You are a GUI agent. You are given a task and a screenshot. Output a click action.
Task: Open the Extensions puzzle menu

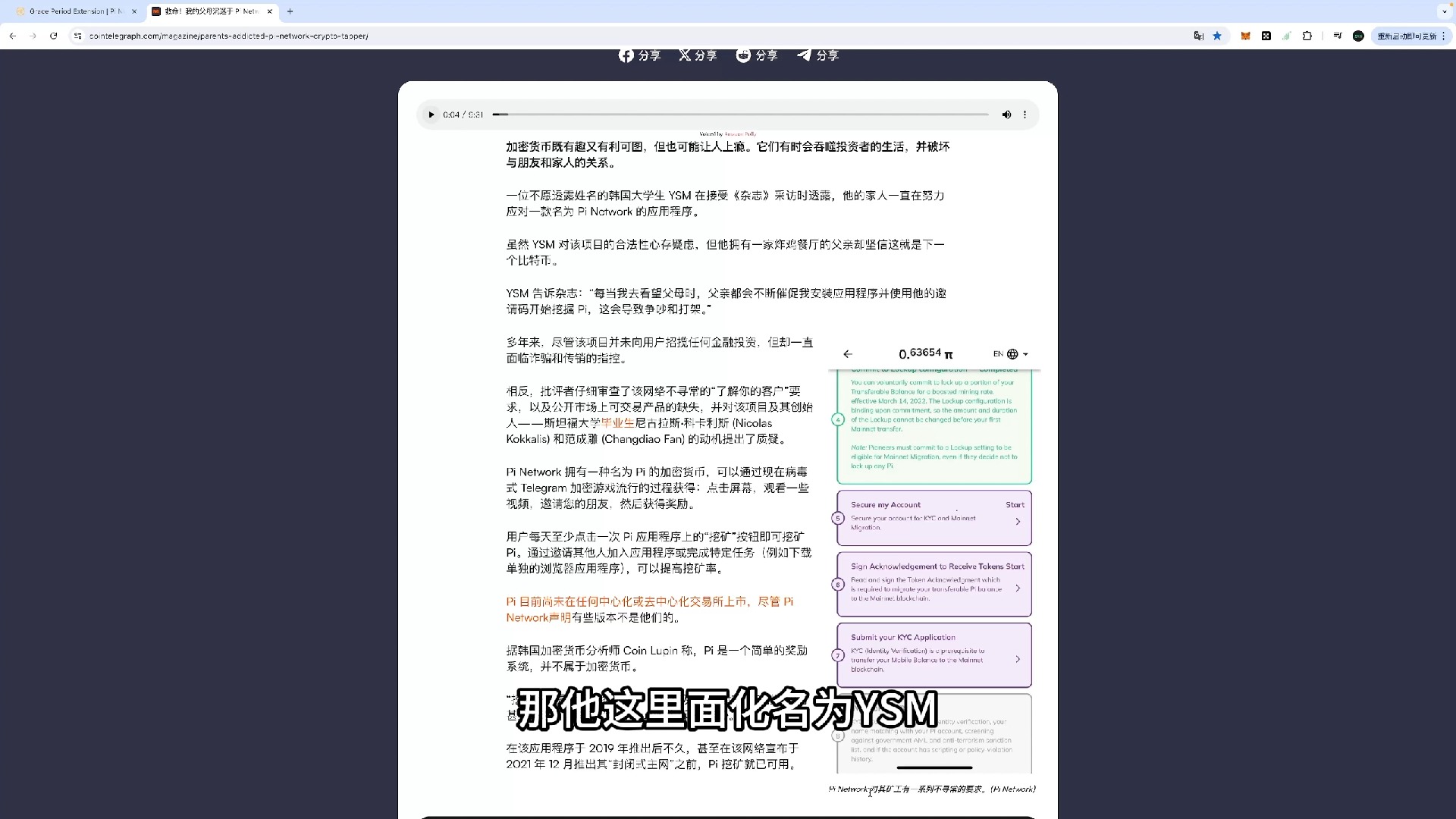(1307, 36)
